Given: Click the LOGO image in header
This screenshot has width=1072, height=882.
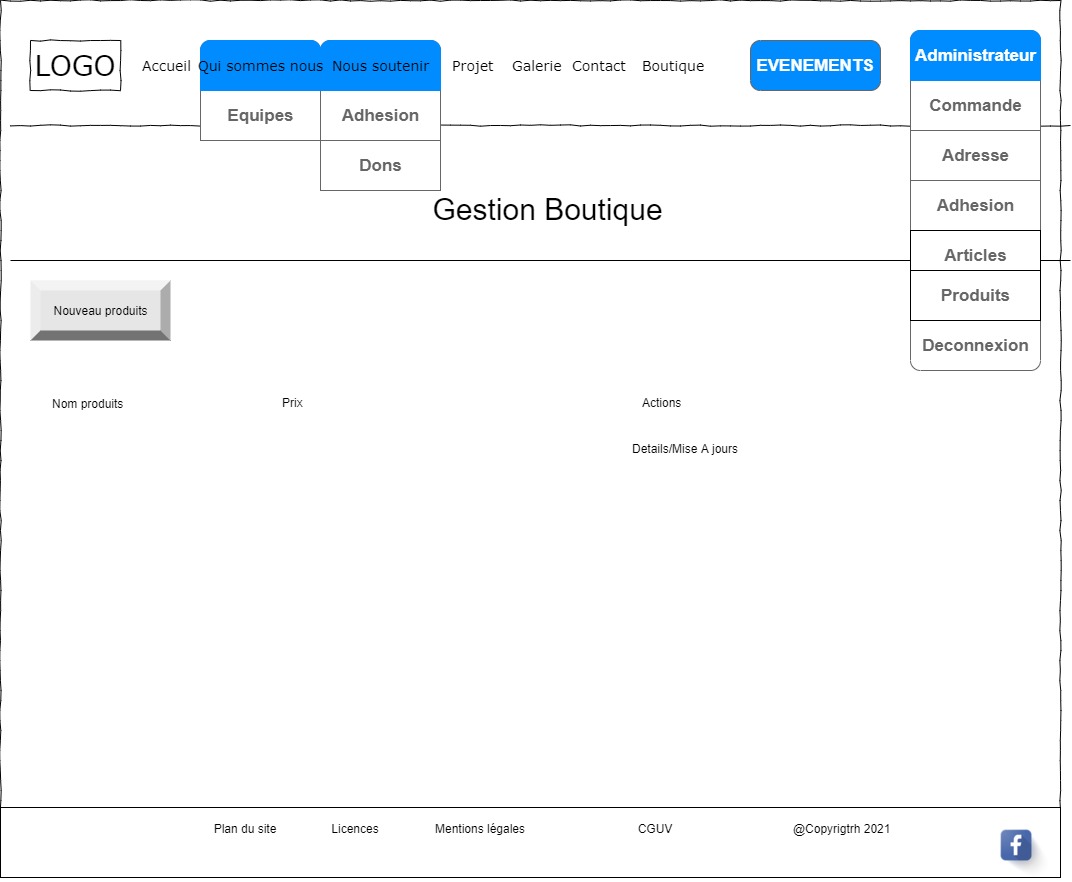Looking at the screenshot, I should (x=75, y=66).
